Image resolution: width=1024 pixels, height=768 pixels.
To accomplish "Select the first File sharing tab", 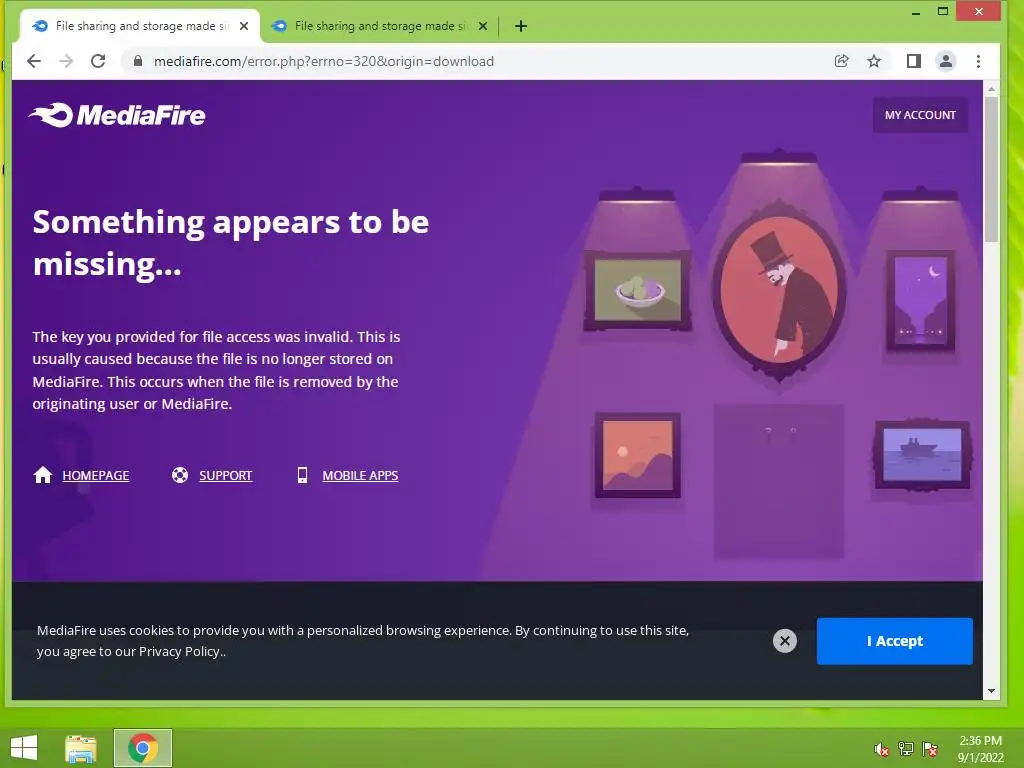I will pyautogui.click(x=140, y=26).
